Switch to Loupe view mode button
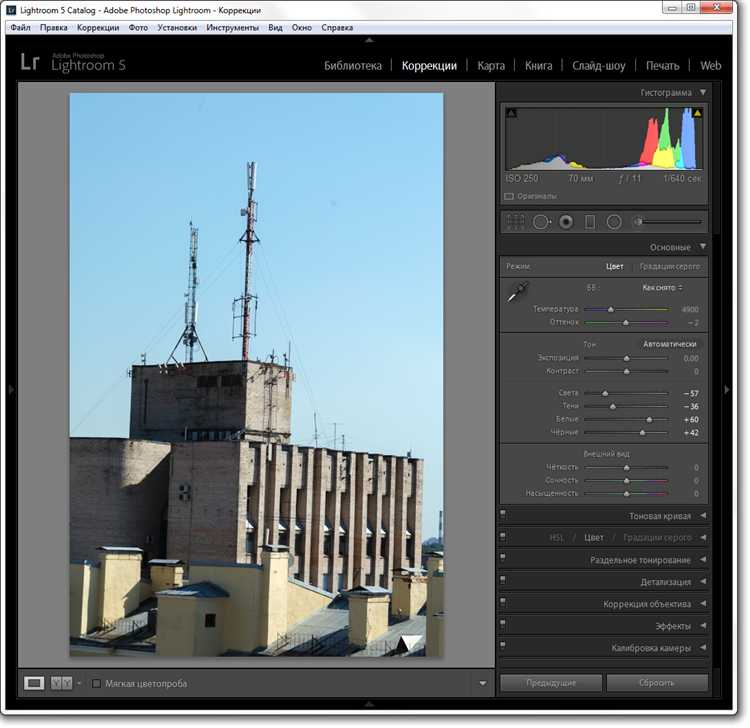Image resolution: width=750 pixels, height=728 pixels. click(x=34, y=684)
